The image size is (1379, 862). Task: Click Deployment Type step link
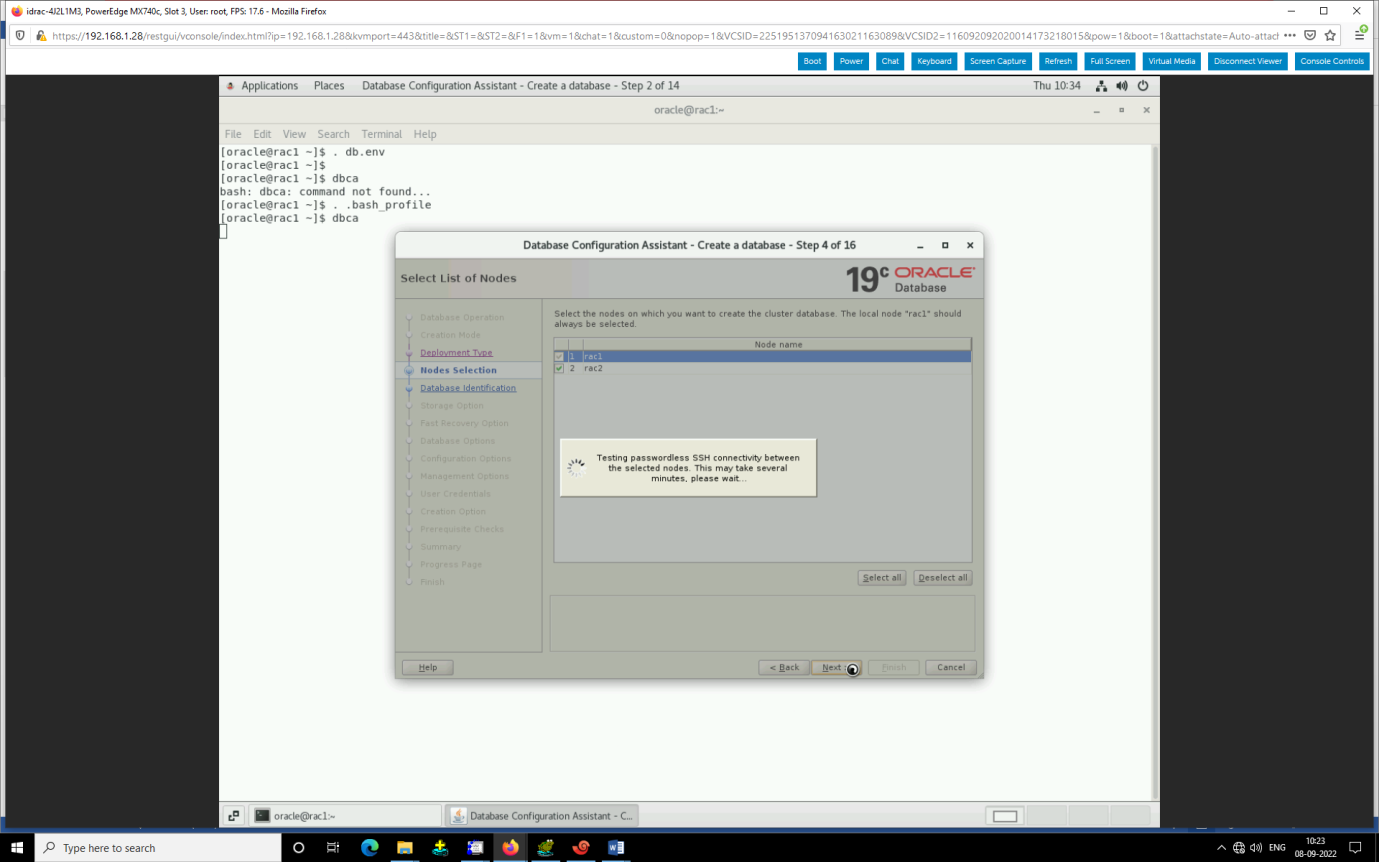point(456,353)
